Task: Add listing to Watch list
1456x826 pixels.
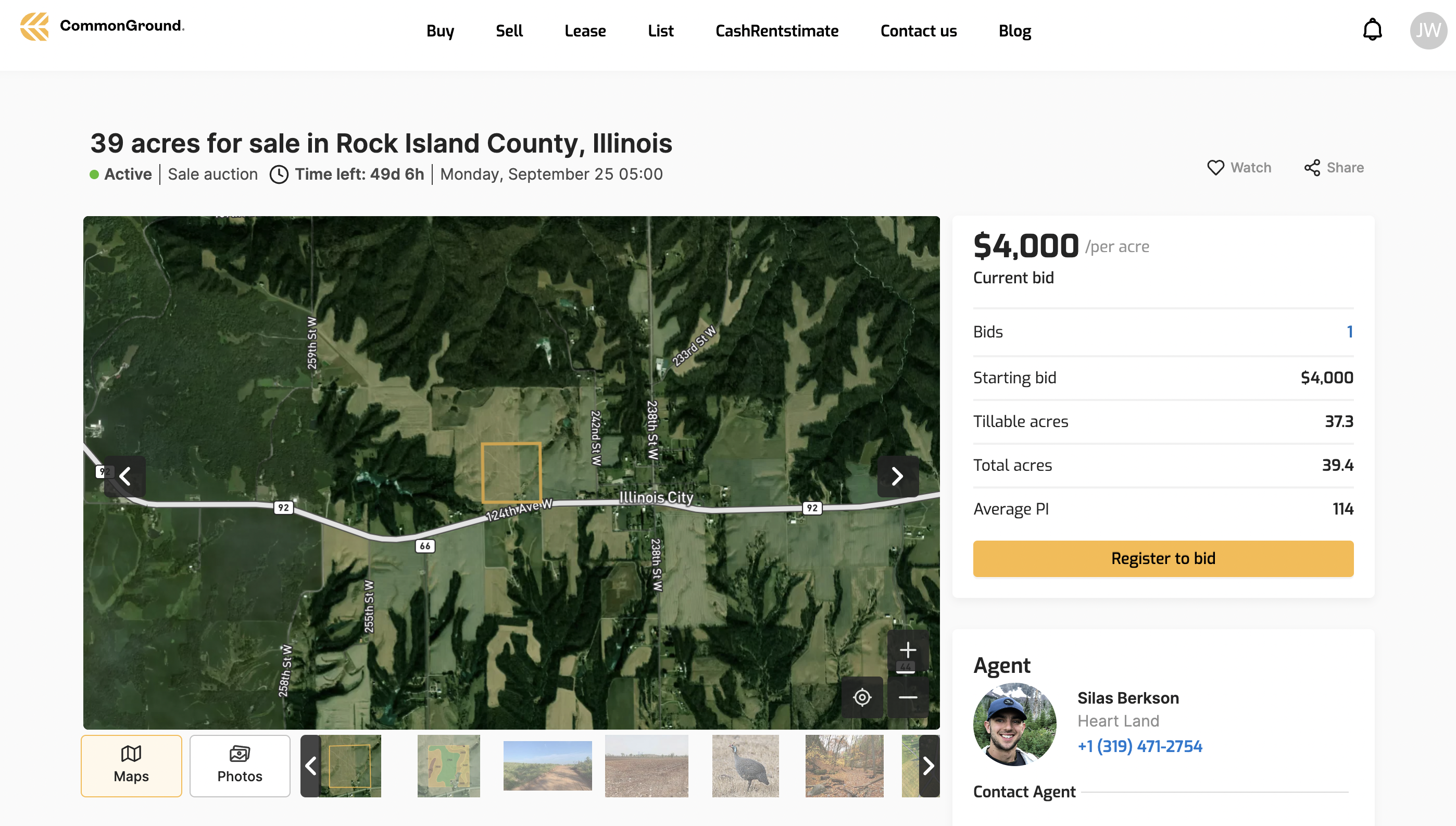Action: tap(1239, 168)
